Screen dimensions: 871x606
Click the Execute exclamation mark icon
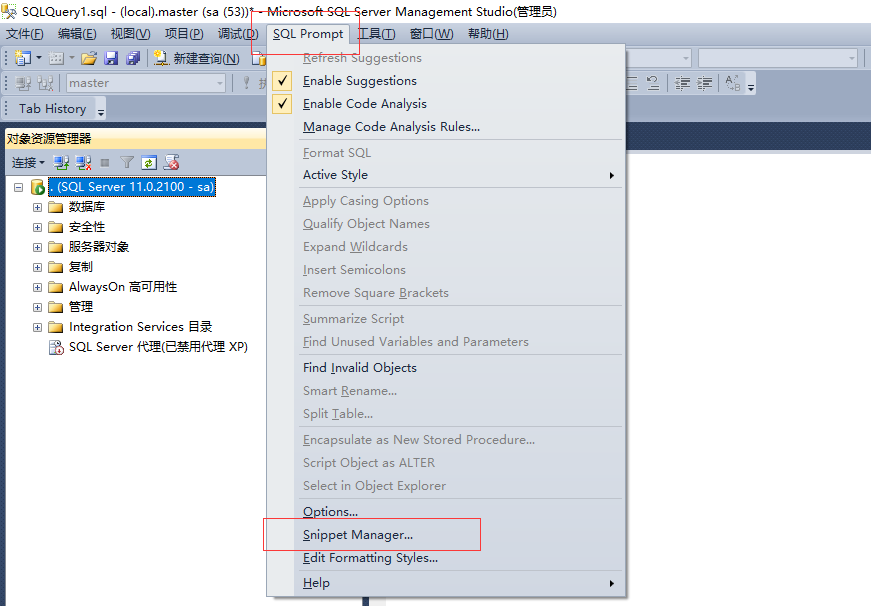click(x=246, y=83)
